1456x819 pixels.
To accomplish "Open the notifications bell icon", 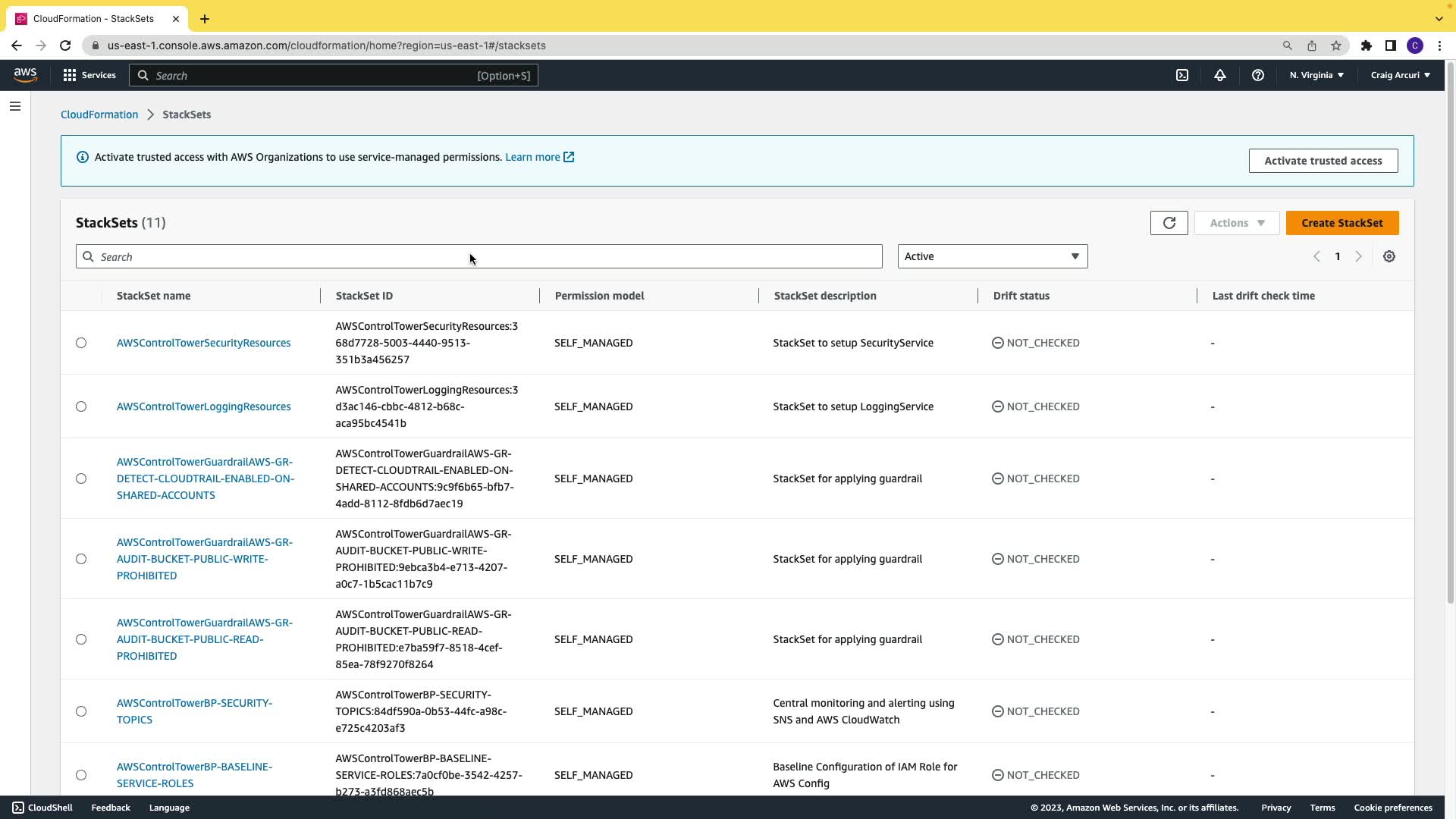I will (1220, 75).
